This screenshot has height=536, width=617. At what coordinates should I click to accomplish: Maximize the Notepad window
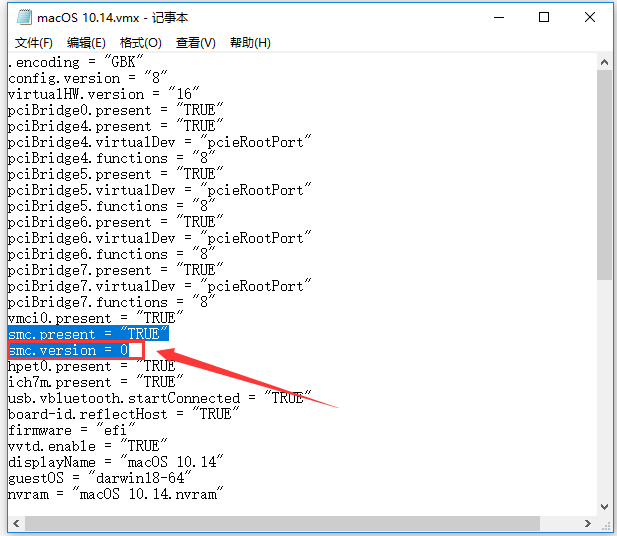544,17
